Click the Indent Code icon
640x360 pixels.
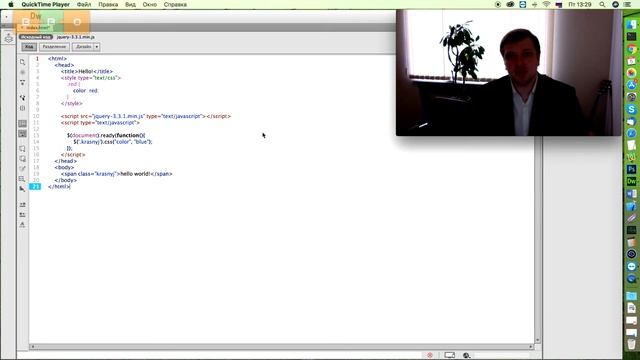(x=22, y=204)
